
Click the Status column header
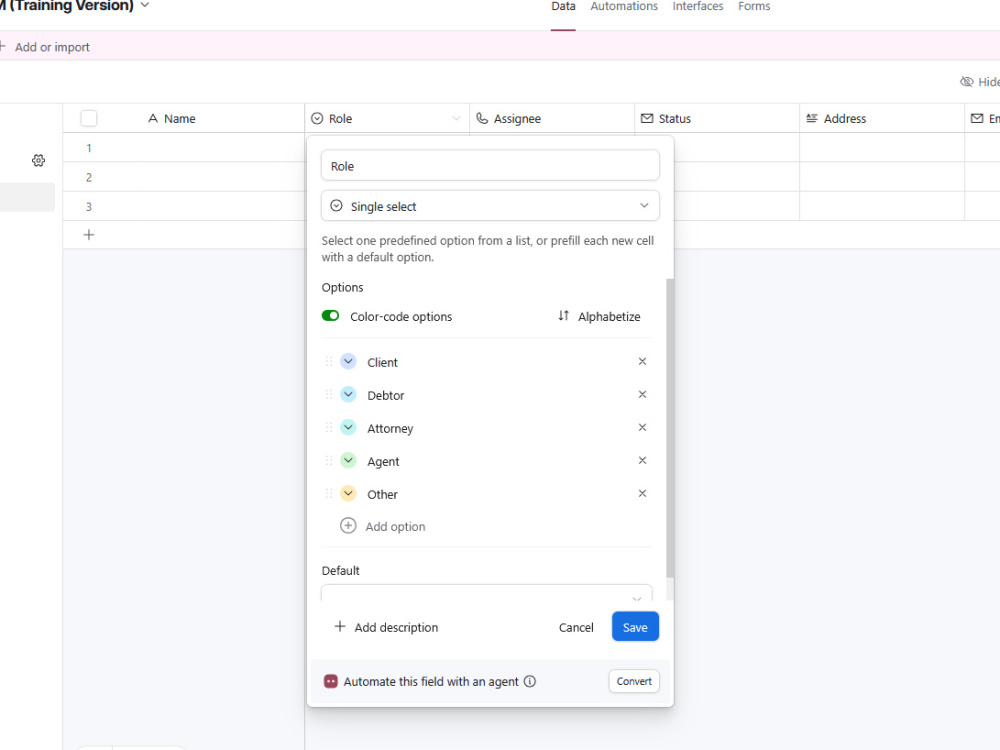[x=717, y=119]
